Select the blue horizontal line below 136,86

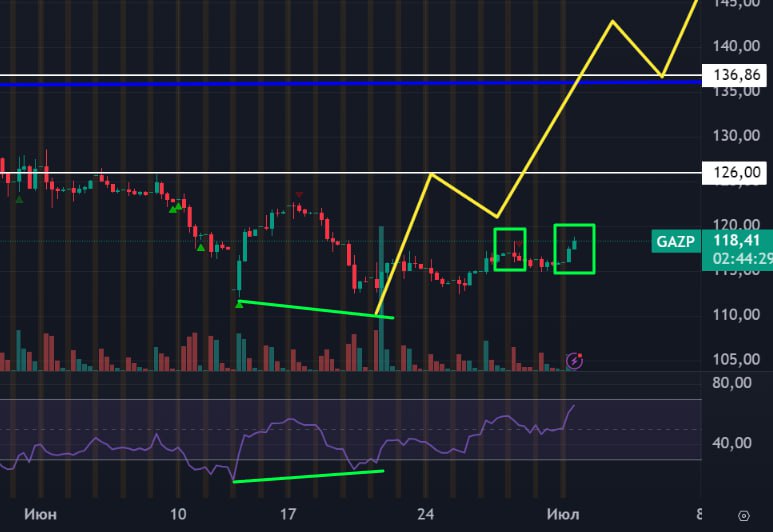point(350,83)
